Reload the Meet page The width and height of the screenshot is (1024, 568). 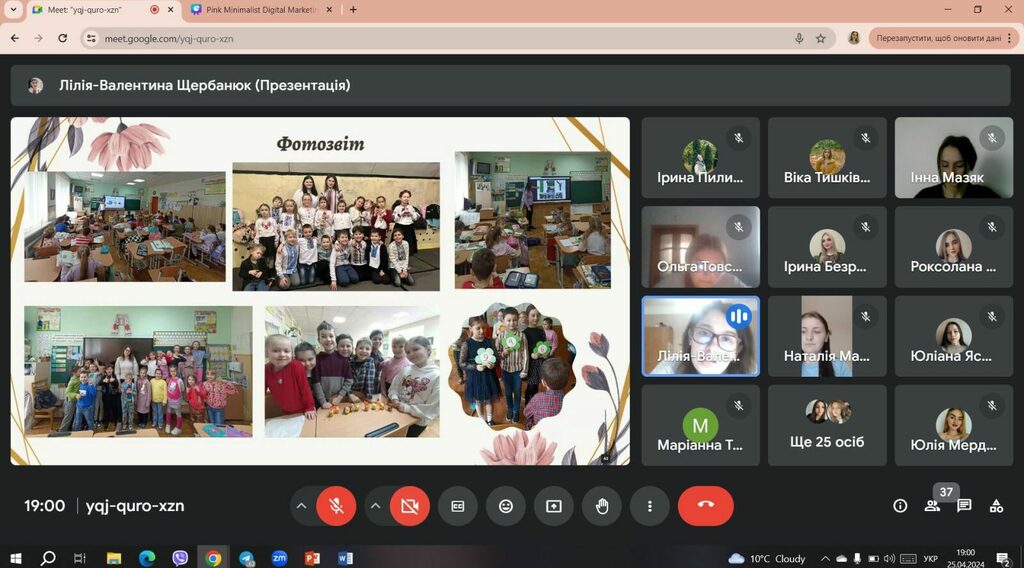[x=63, y=39]
